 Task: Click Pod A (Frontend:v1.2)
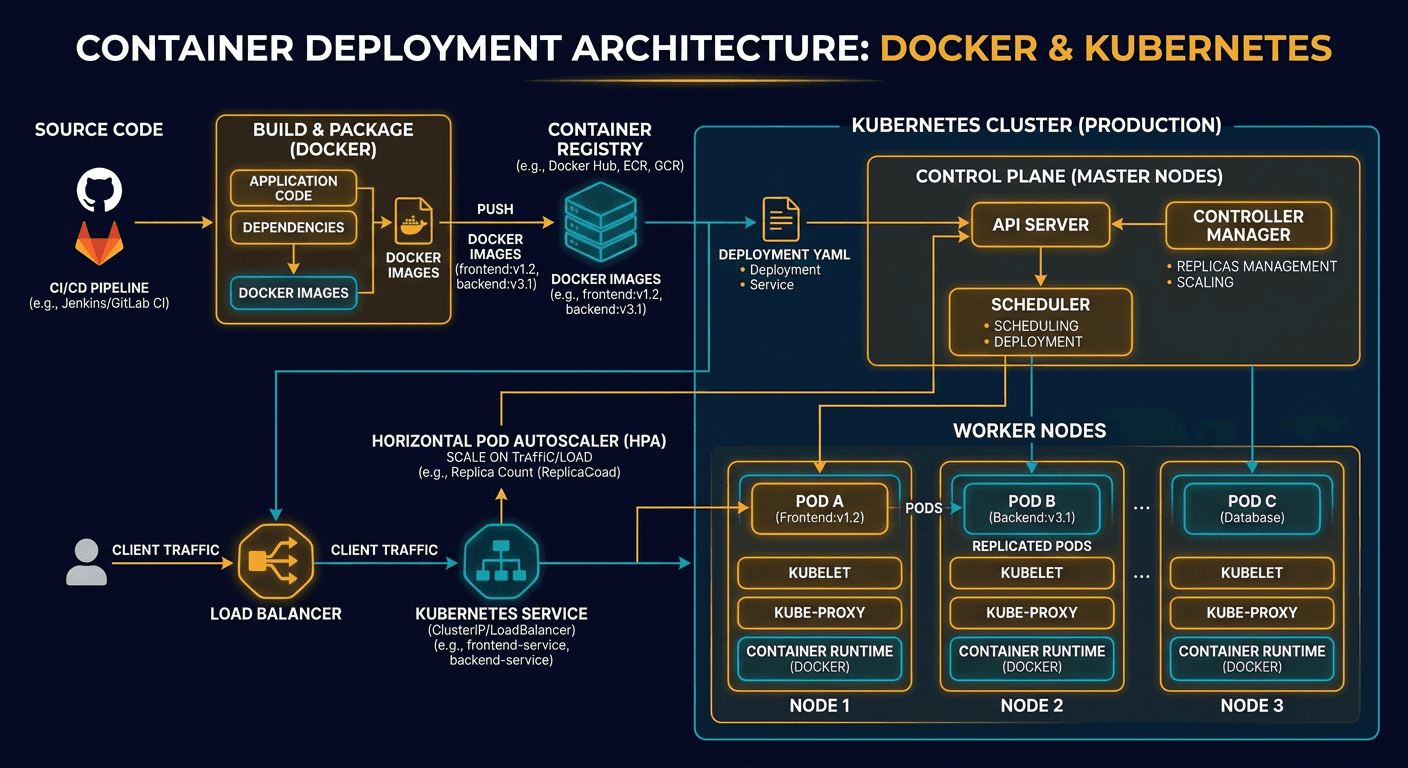(x=819, y=508)
